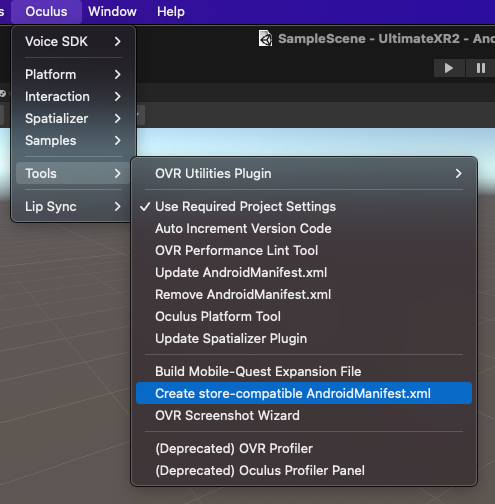Select Update AndroidManifest.xml
The width and height of the screenshot is (495, 504).
point(304,273)
